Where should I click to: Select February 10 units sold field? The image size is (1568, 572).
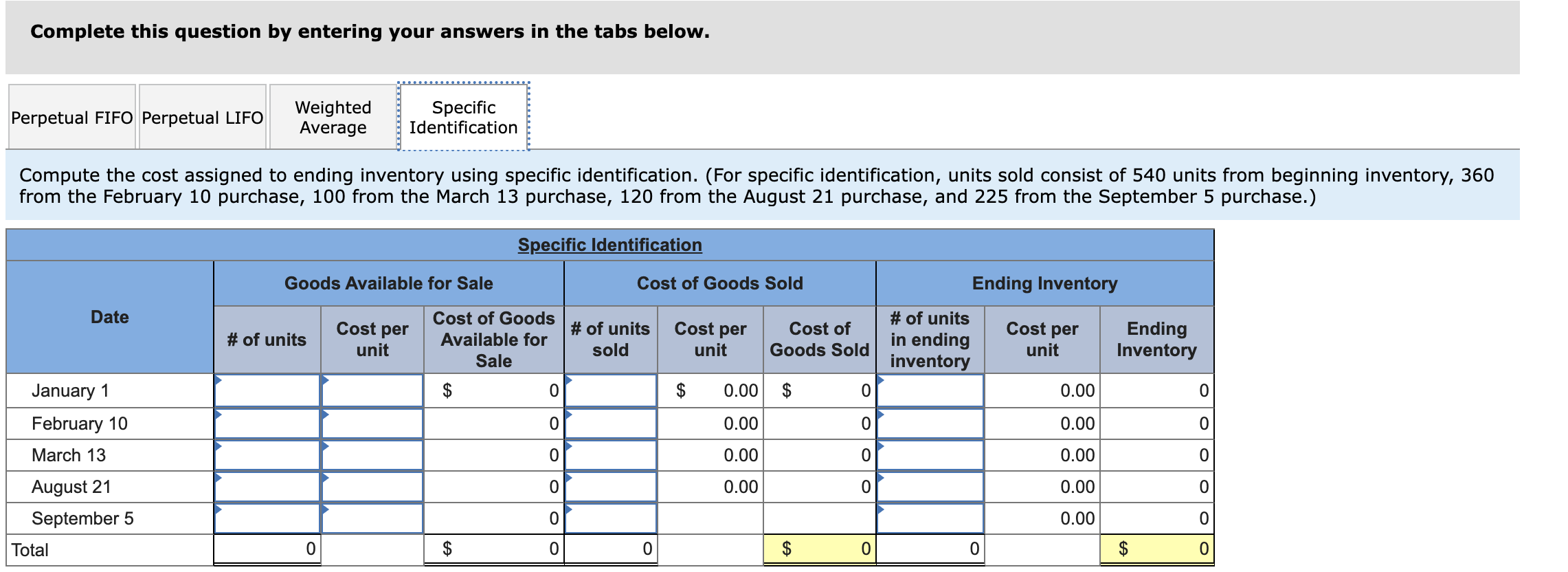[x=611, y=423]
